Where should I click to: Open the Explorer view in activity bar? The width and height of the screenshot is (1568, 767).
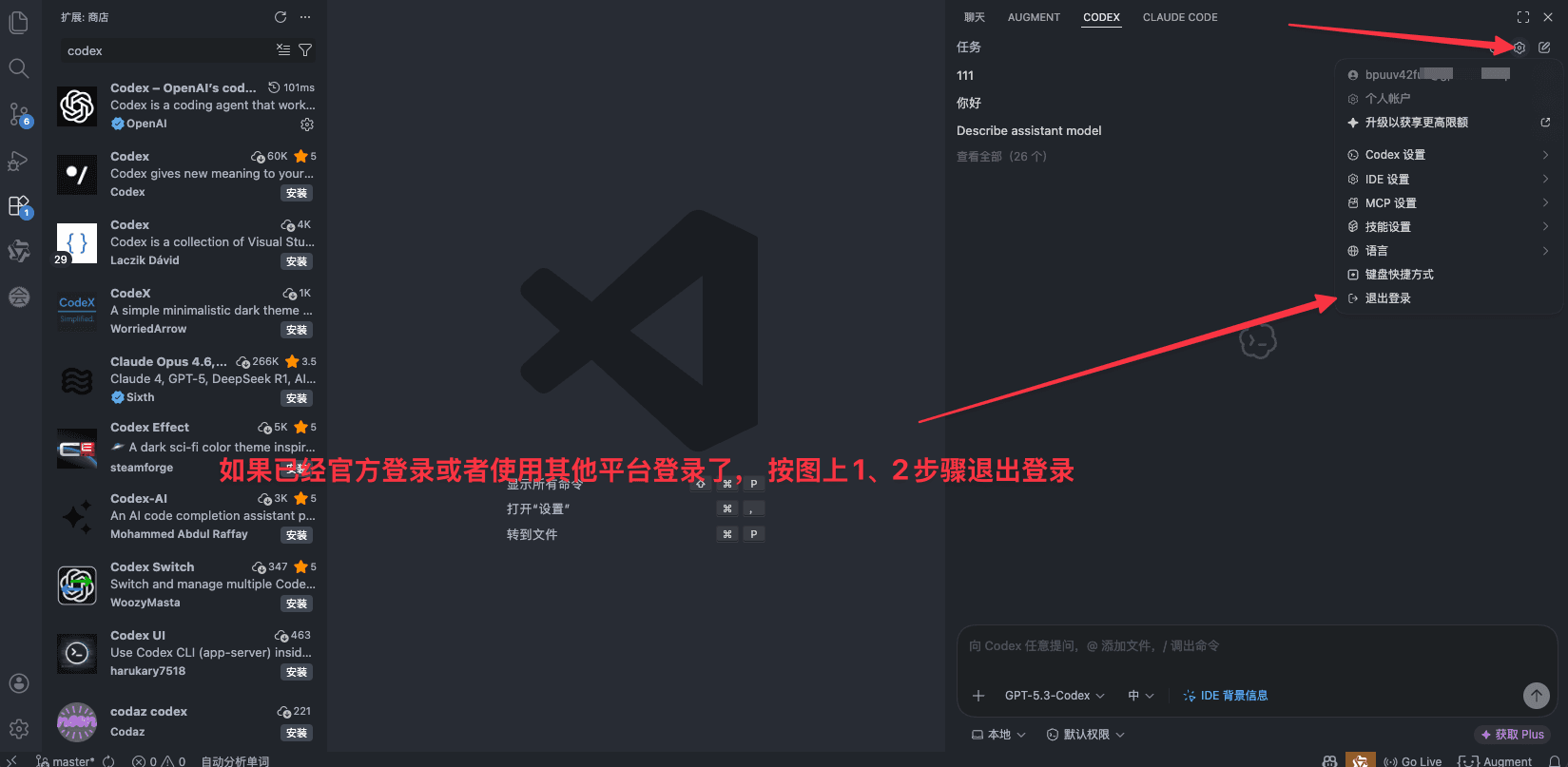point(18,22)
